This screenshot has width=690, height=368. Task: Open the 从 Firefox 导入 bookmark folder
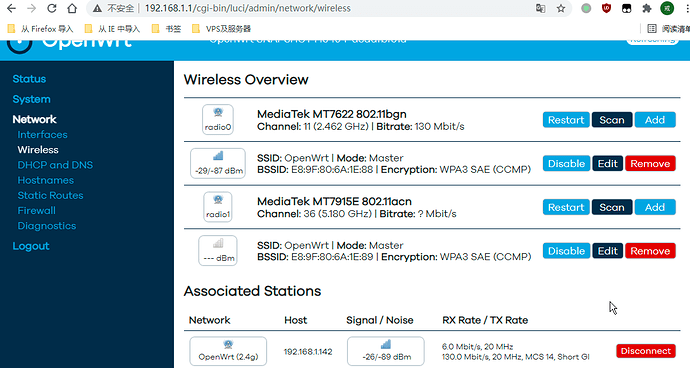[40, 29]
